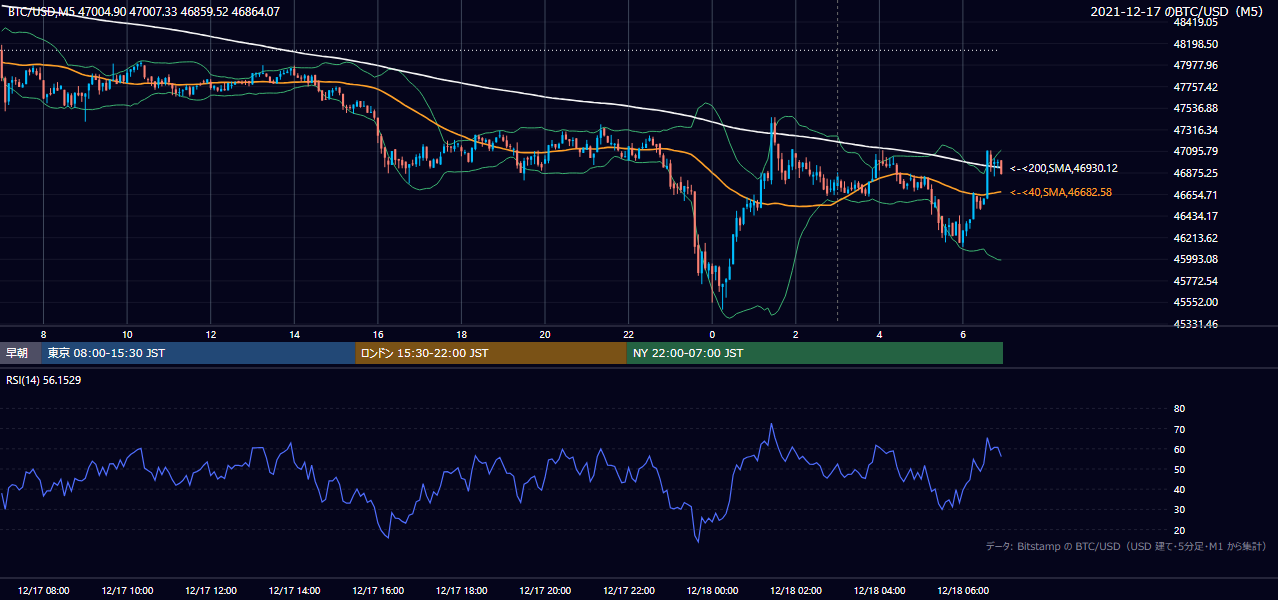Select the '12/17 16:00' date-time label

tap(378, 591)
